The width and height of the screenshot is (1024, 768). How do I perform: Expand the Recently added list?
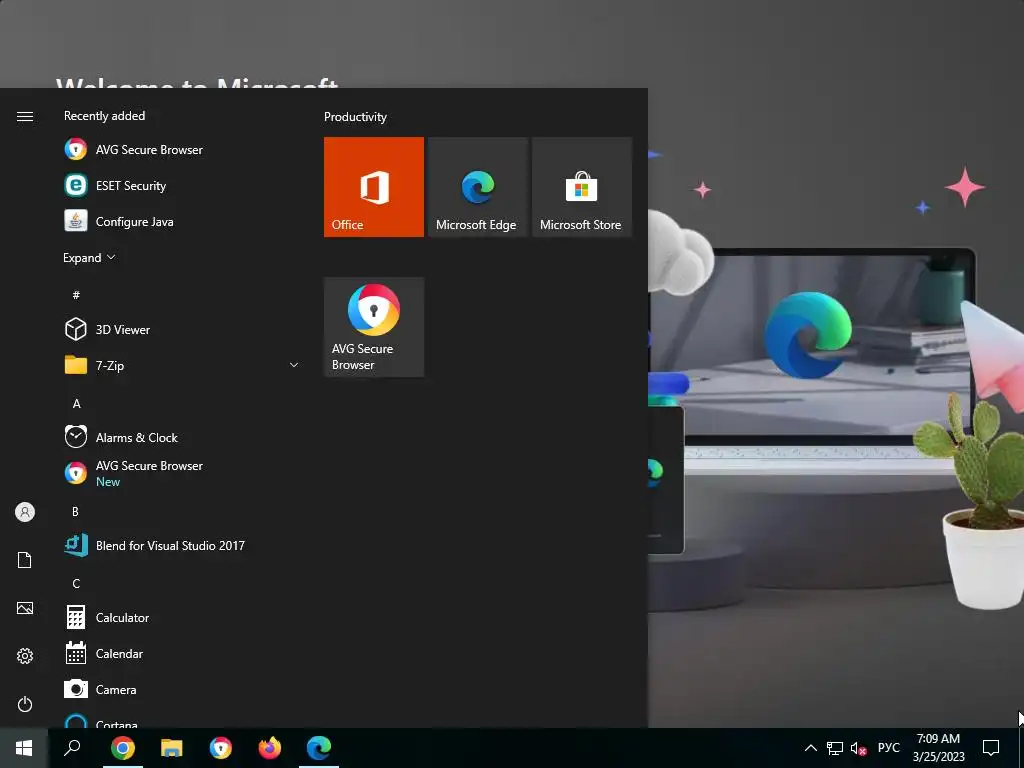pyautogui.click(x=89, y=258)
